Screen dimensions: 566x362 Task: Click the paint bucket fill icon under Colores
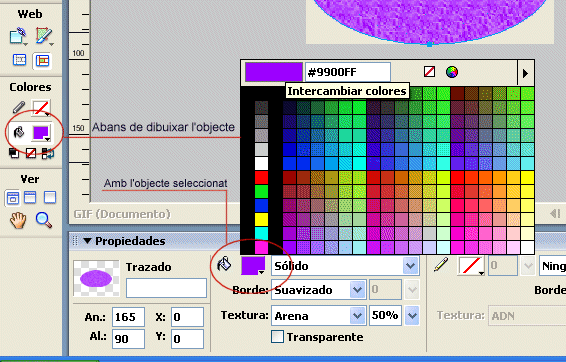18,133
